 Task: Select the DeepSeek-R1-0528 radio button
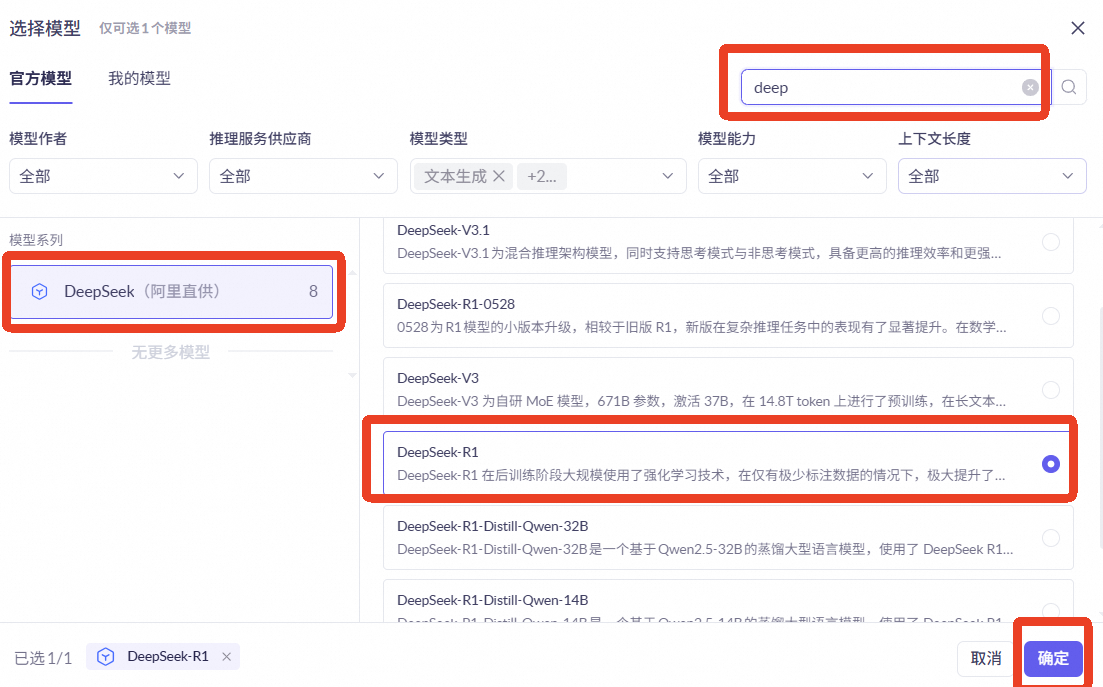(x=1050, y=316)
